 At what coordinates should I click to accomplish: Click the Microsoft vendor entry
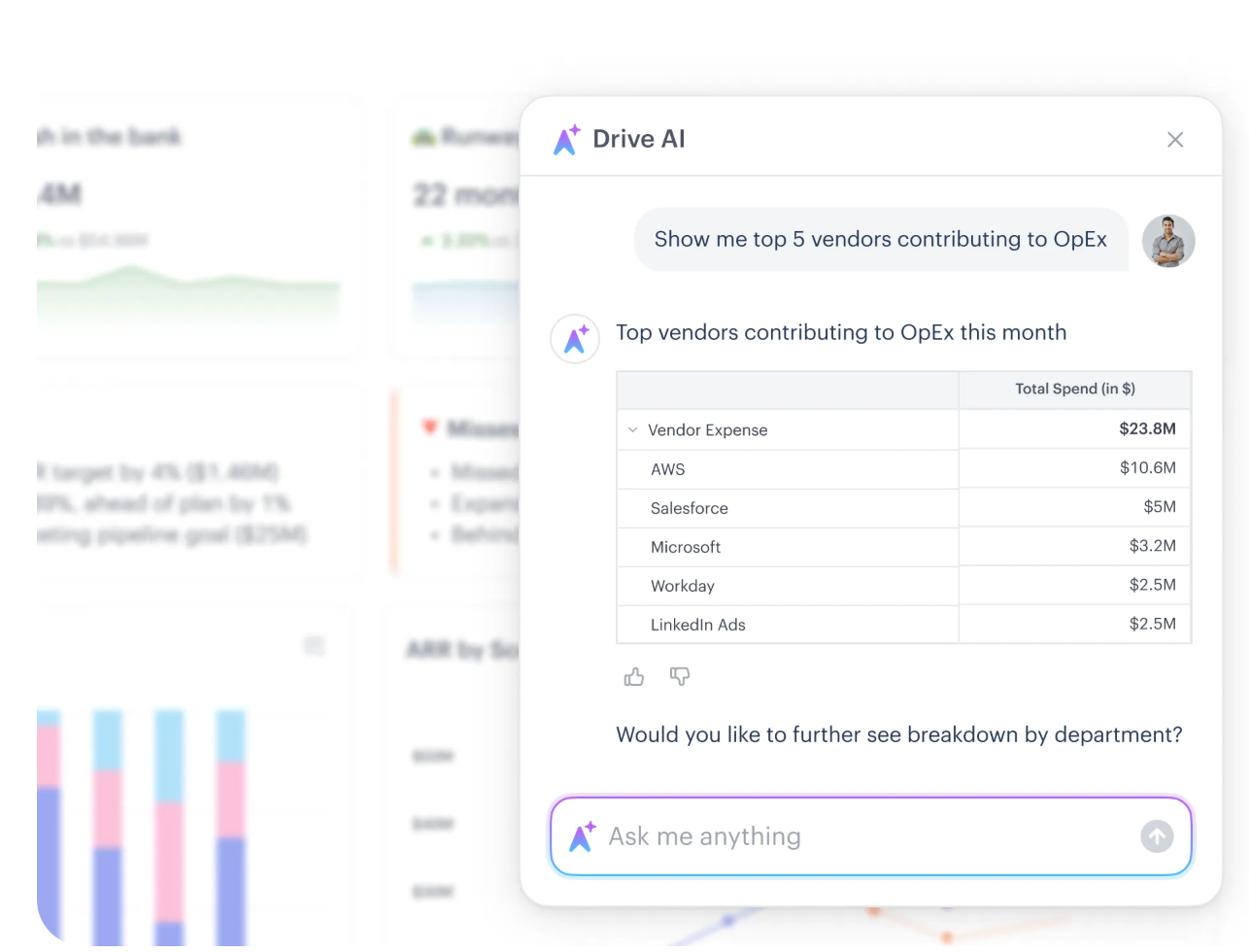(686, 547)
